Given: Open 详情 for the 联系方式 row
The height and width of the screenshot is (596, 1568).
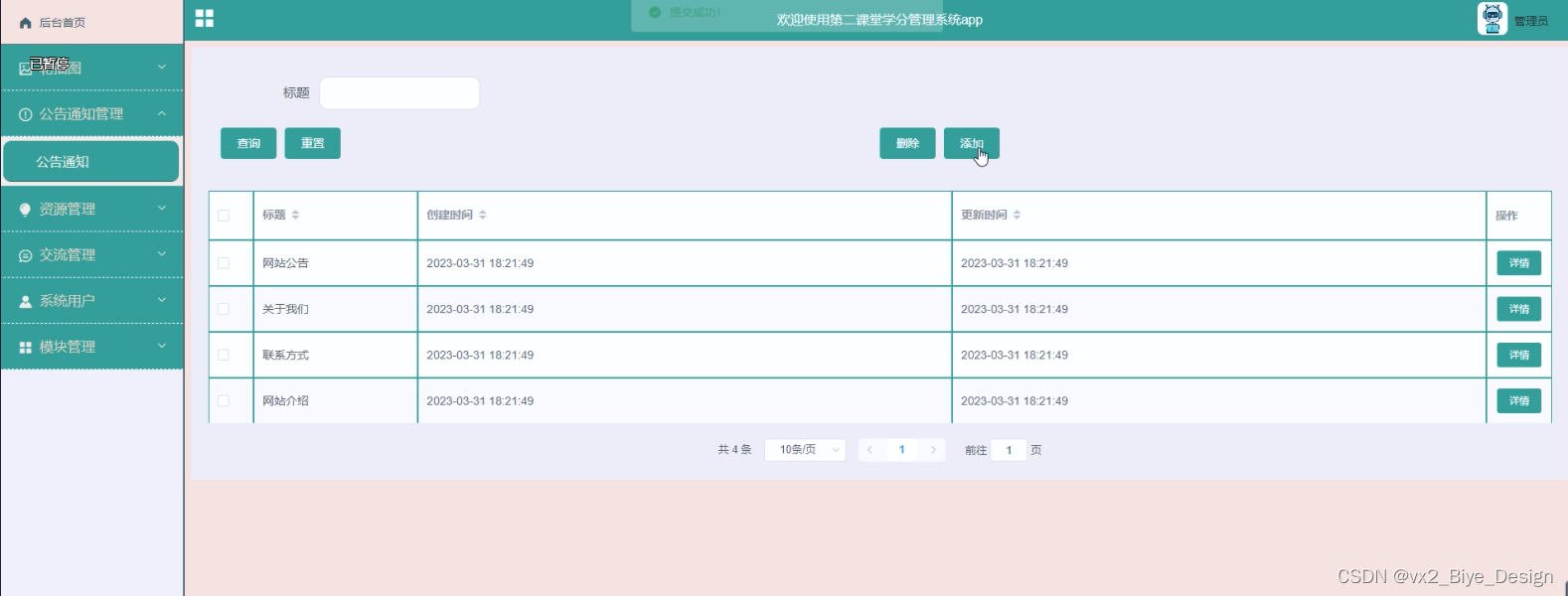Looking at the screenshot, I should (x=1519, y=355).
